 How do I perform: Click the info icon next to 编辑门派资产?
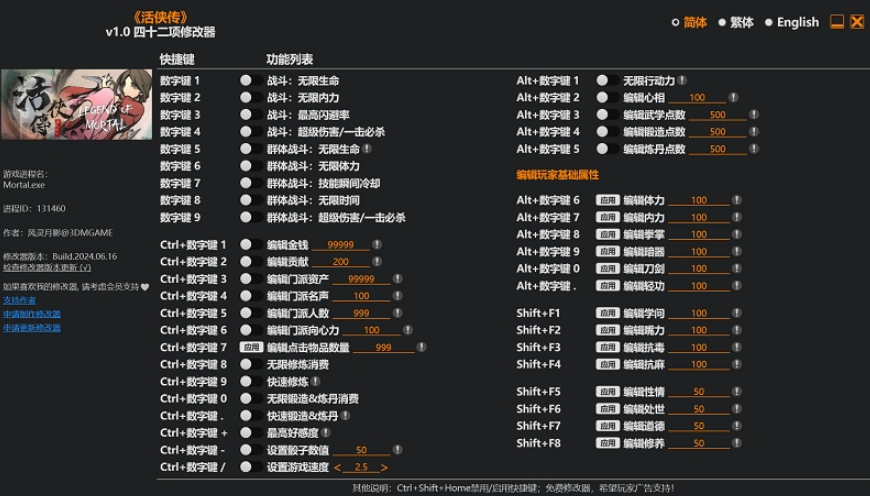coord(397,279)
